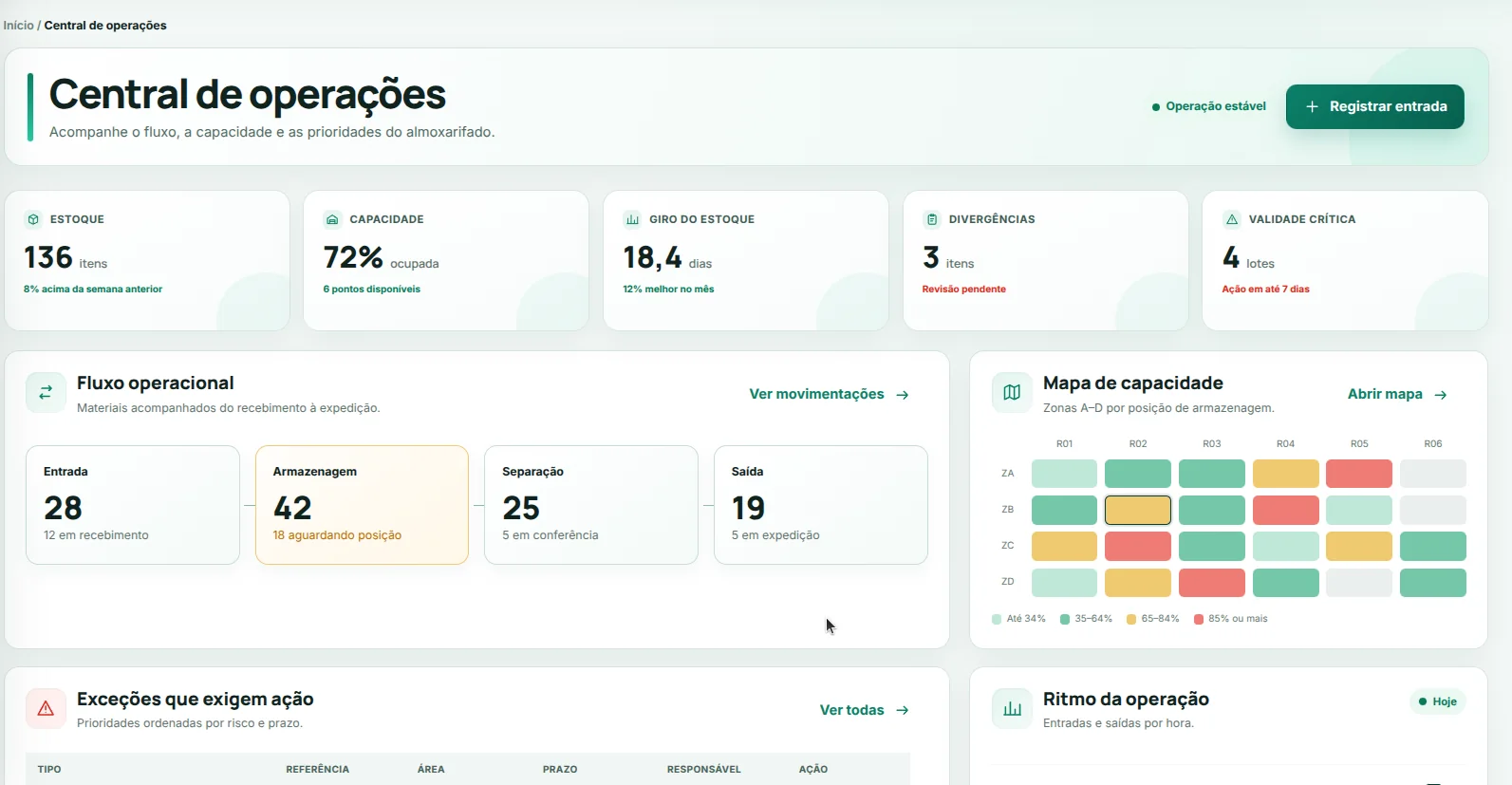
Task: Click the Mapa de capacidade map icon
Action: [x=1012, y=393]
